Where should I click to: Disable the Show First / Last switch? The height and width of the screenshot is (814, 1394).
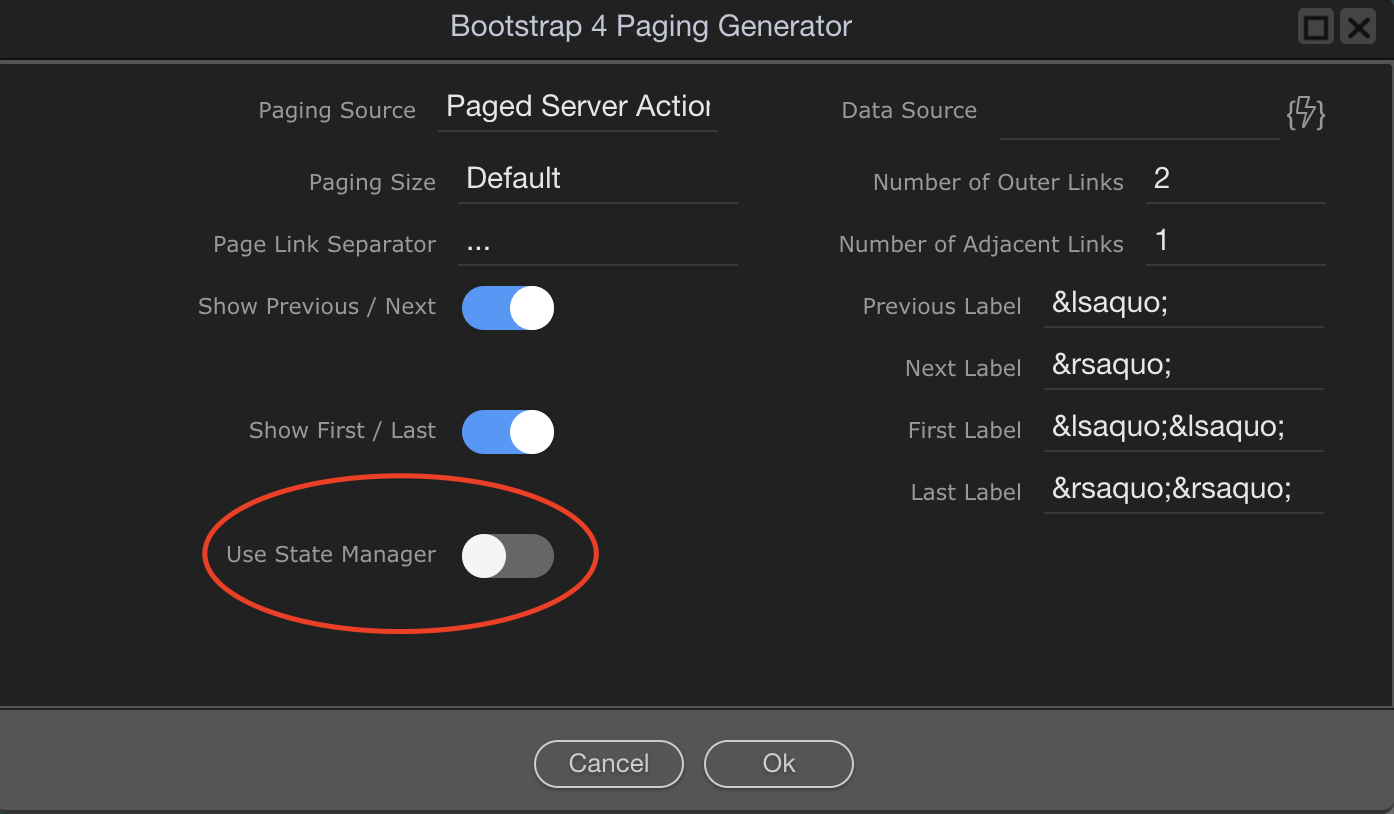coord(508,432)
